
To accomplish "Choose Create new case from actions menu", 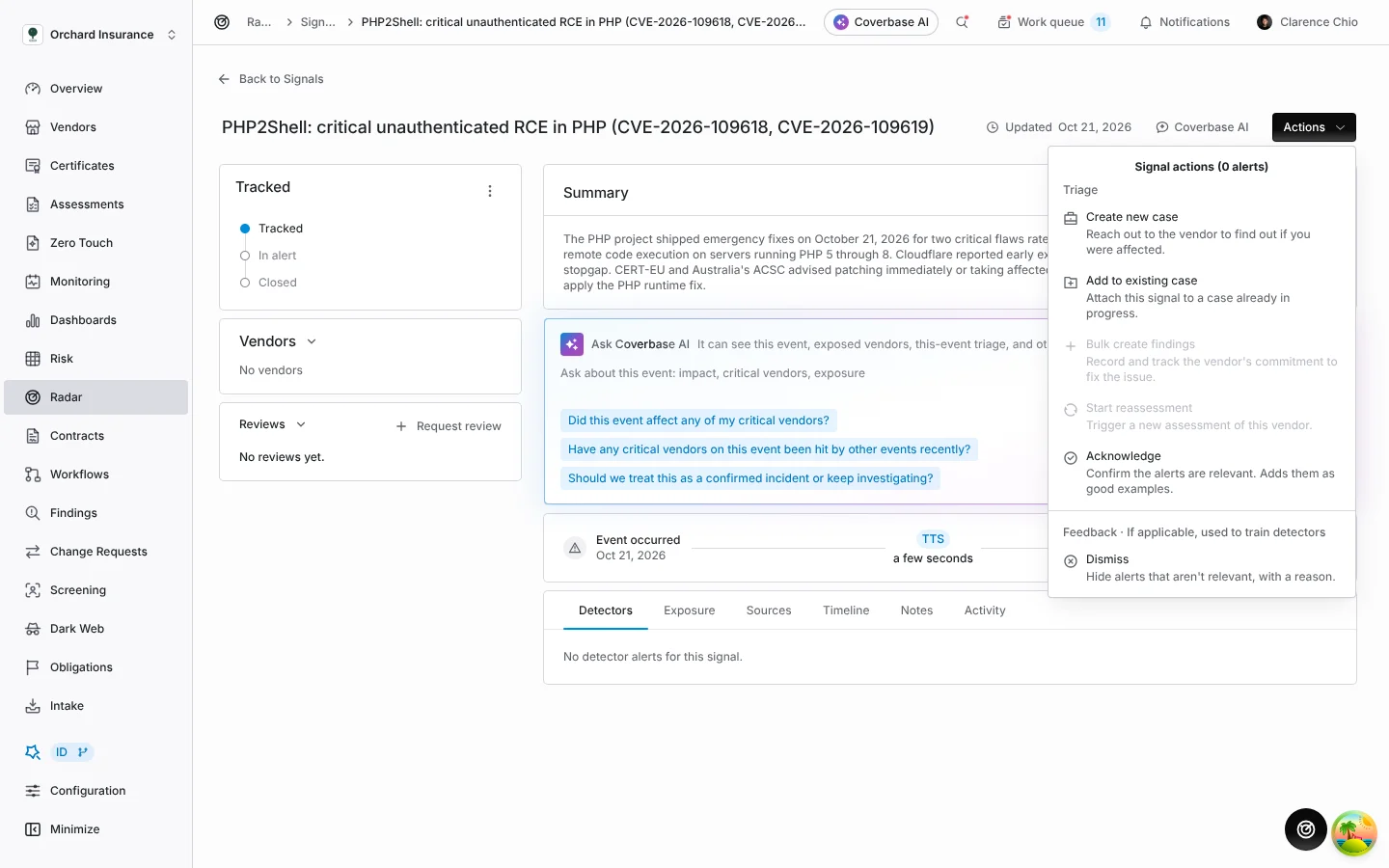I will click(1201, 233).
